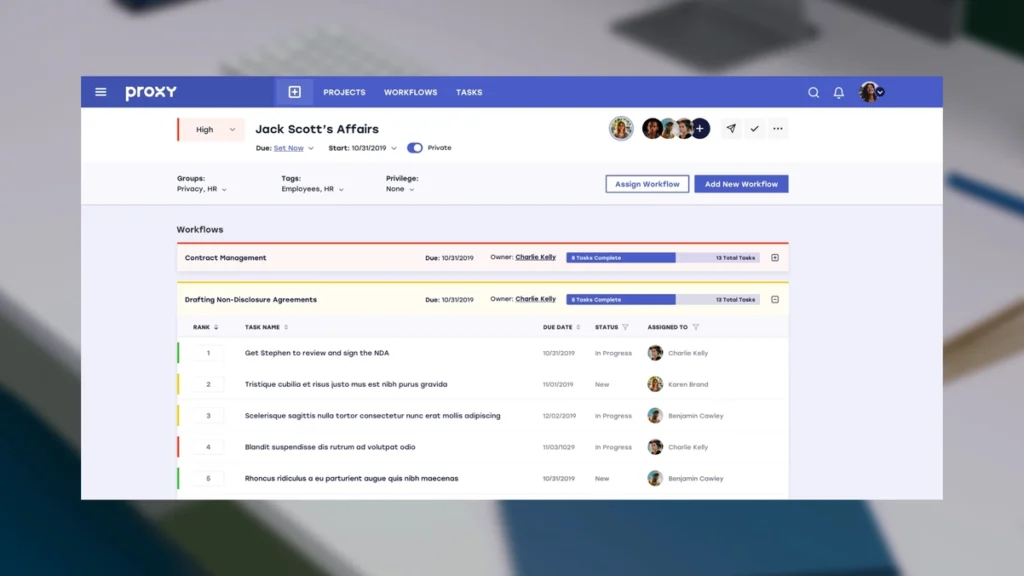Click the Add New Workflow button

pos(741,184)
